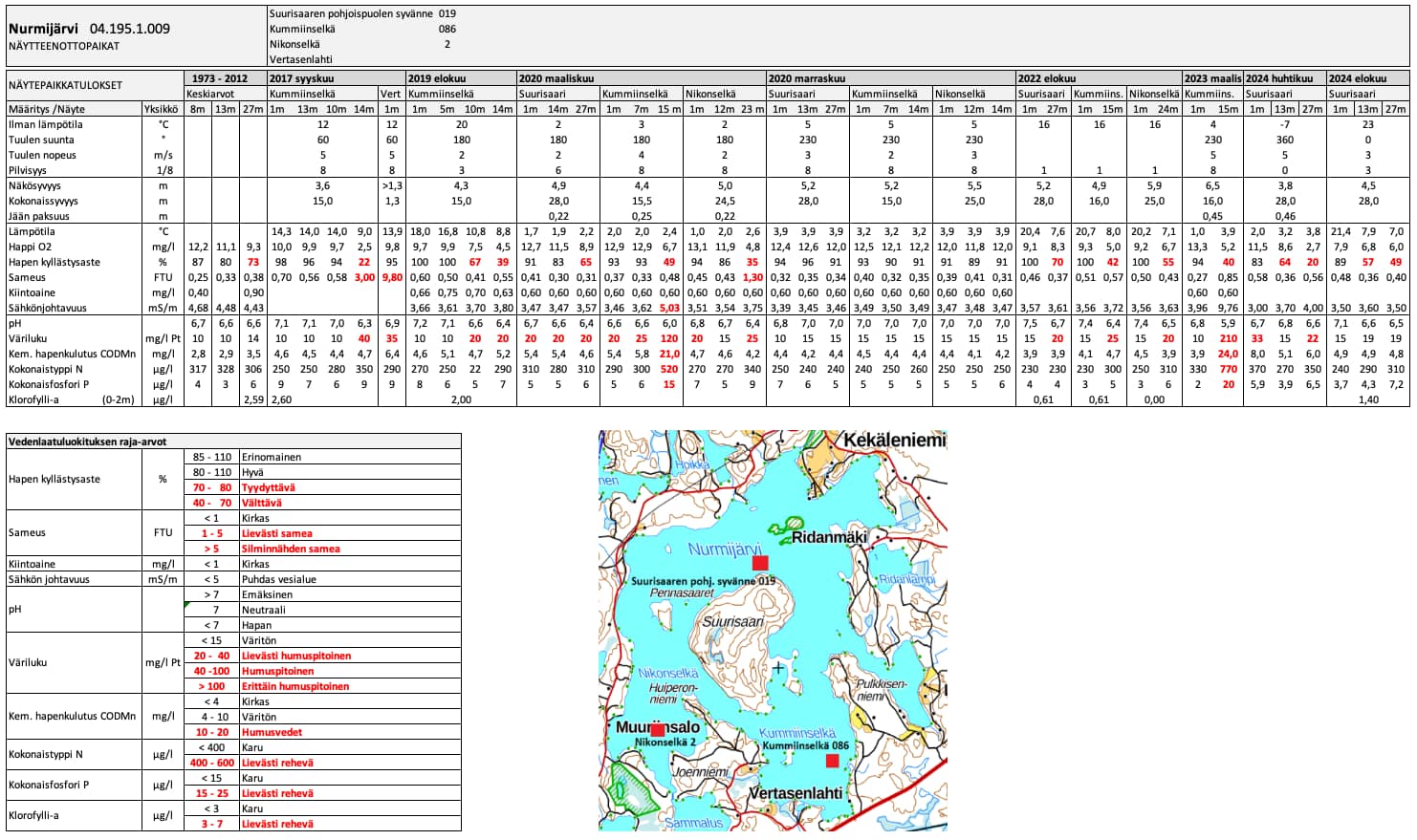
Task: Click the 'Erinomainen' classification cell
Action: (271, 457)
